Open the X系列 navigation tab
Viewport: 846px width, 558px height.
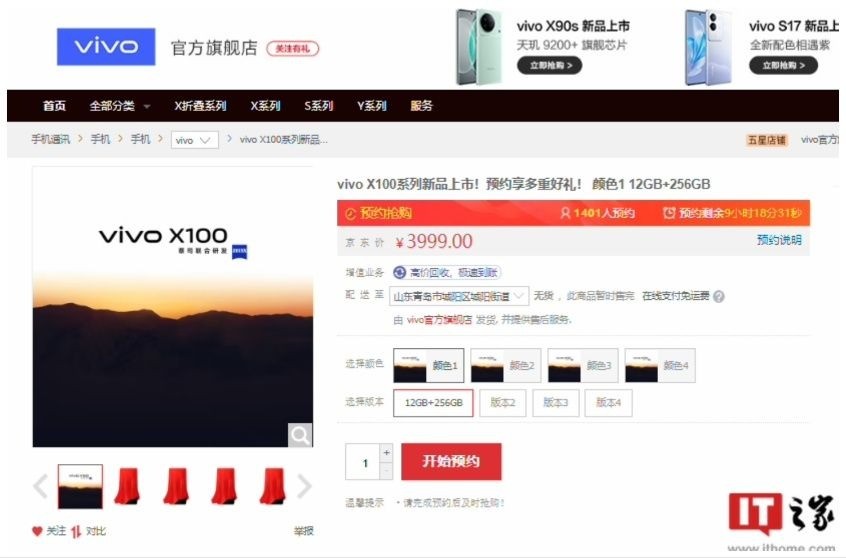(265, 106)
